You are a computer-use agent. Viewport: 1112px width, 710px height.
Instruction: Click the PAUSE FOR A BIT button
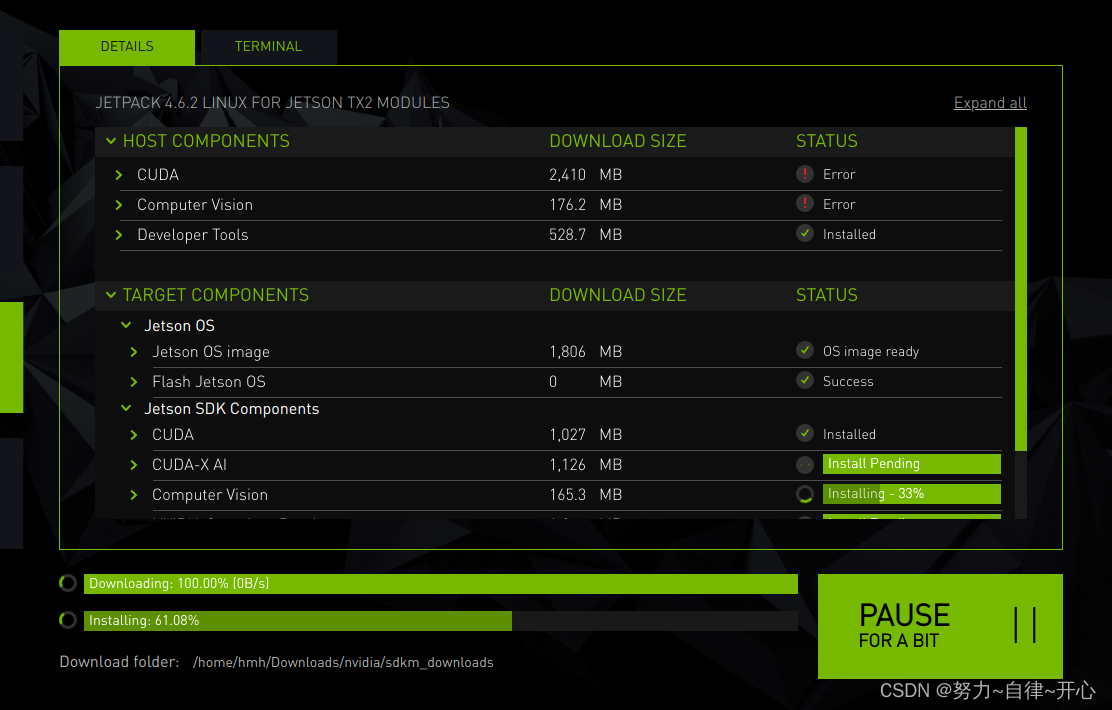[x=940, y=626]
